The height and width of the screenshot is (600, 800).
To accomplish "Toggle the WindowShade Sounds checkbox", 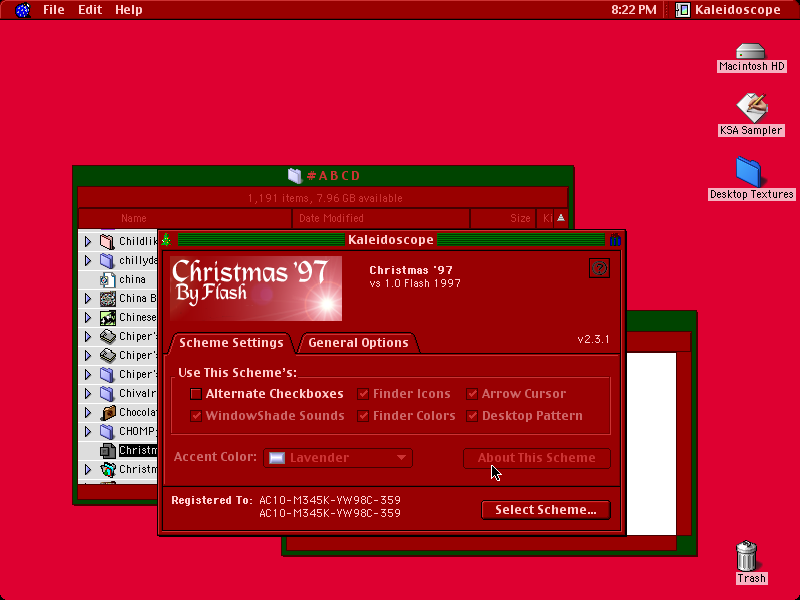I will pyautogui.click(x=196, y=416).
